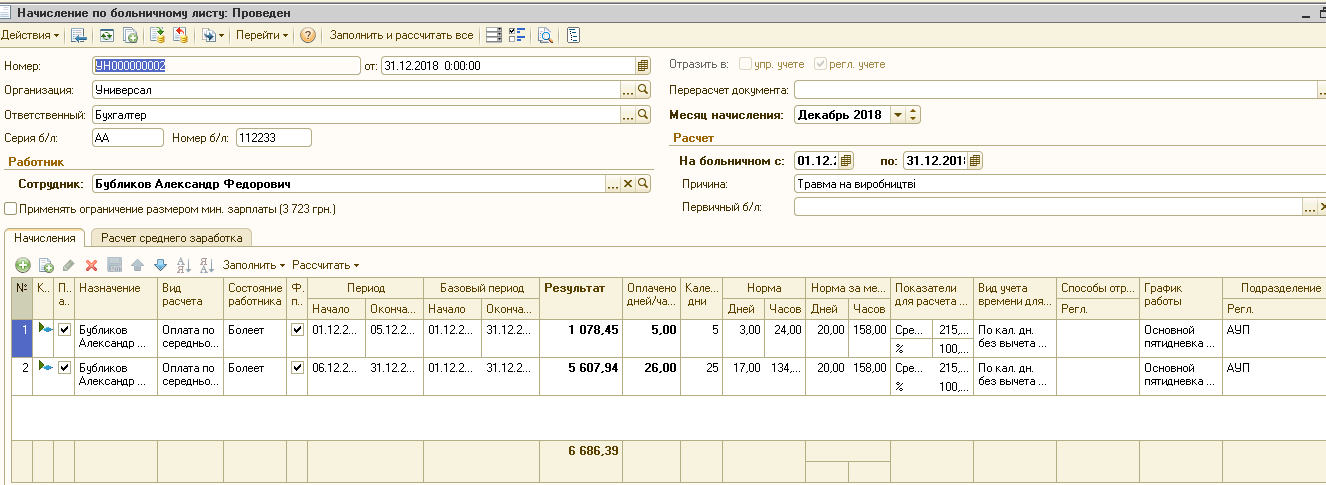Move row up with the up arrow

tap(138, 265)
